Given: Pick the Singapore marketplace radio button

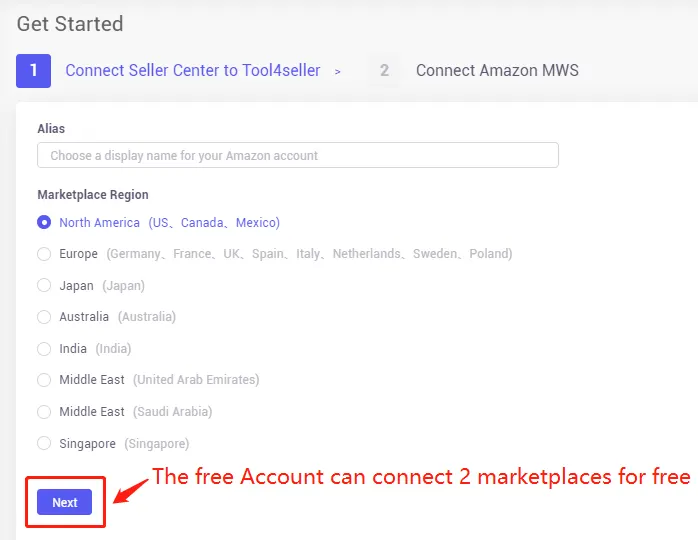Looking at the screenshot, I should [44, 443].
